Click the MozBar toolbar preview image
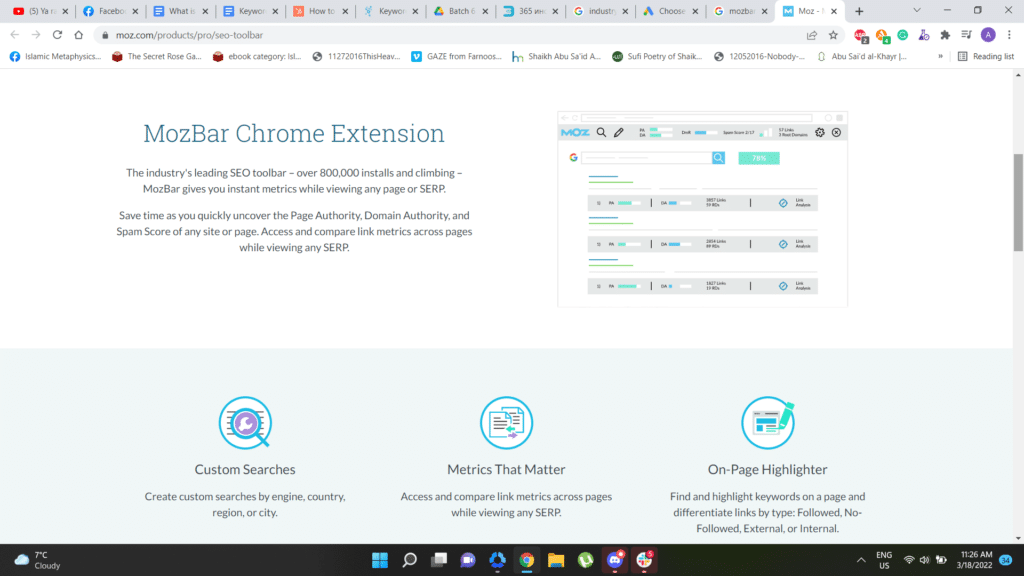 click(703, 209)
